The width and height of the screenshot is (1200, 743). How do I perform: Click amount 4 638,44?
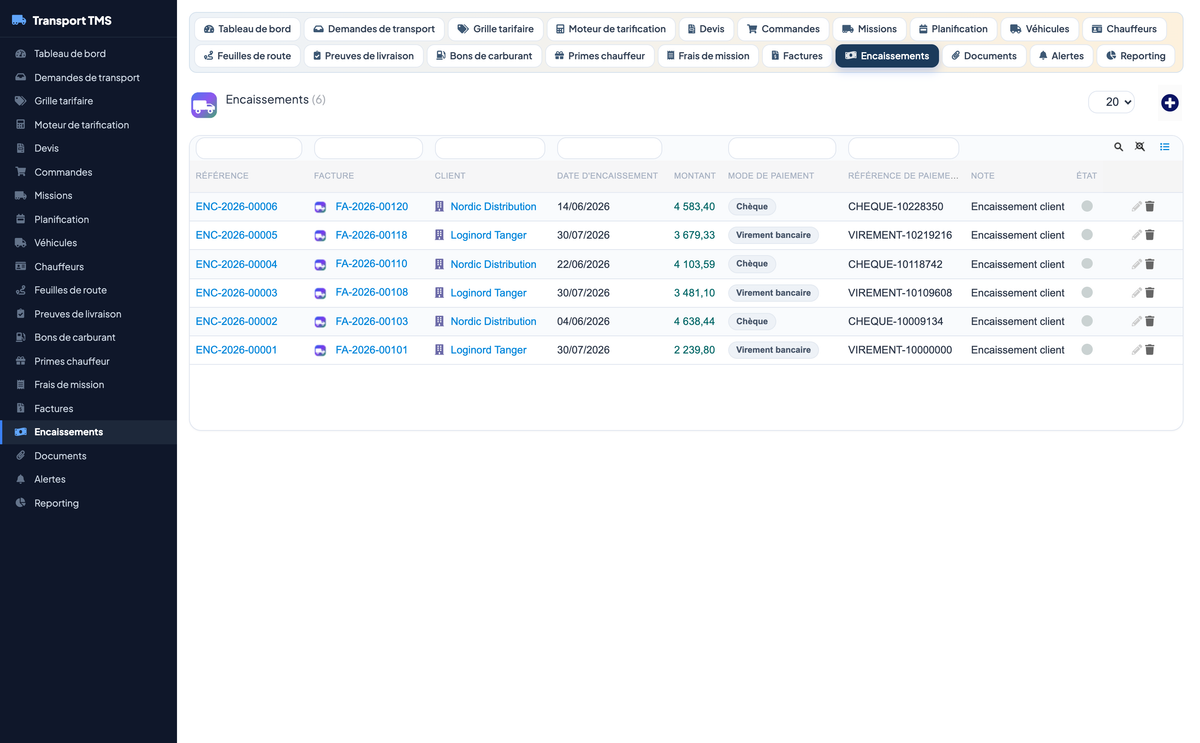(694, 321)
